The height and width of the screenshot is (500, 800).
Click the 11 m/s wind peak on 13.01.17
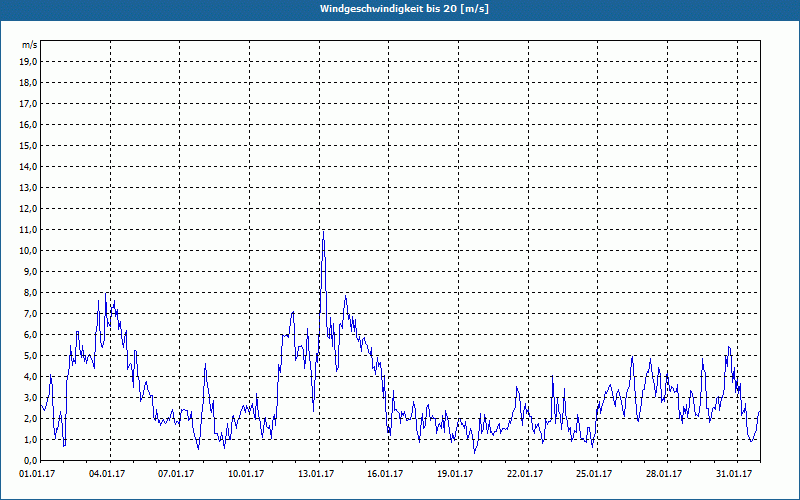coord(323,232)
